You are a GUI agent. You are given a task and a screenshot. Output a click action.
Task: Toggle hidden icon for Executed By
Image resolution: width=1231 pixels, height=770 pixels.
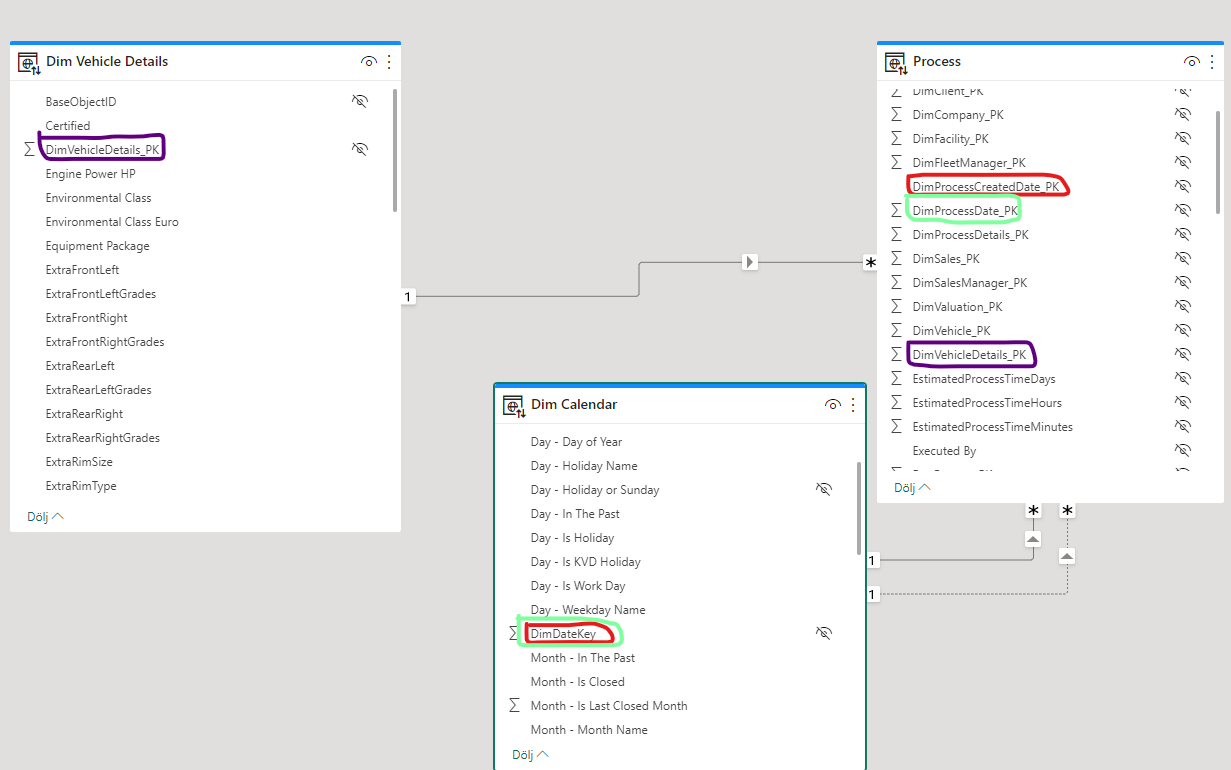tap(1183, 450)
